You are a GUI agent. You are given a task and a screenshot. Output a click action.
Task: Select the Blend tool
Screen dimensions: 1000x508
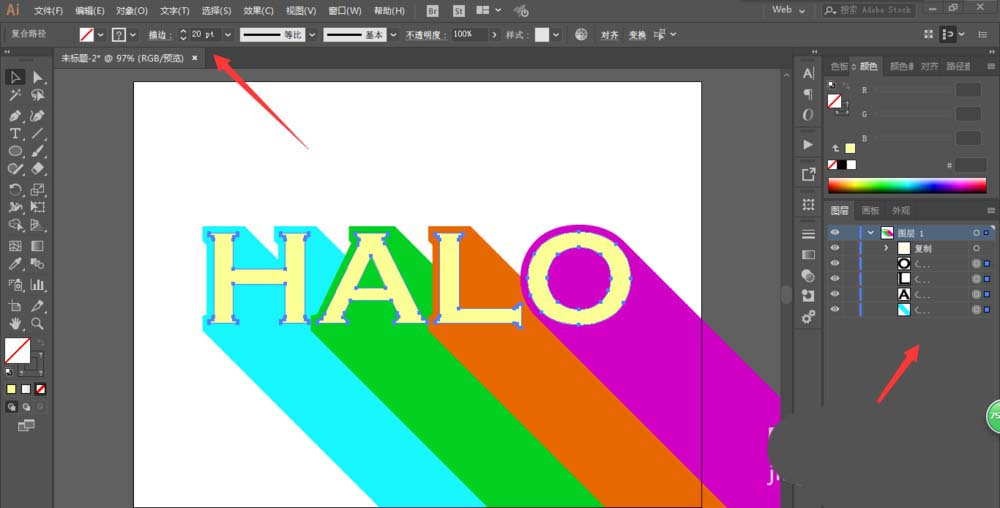coord(38,264)
